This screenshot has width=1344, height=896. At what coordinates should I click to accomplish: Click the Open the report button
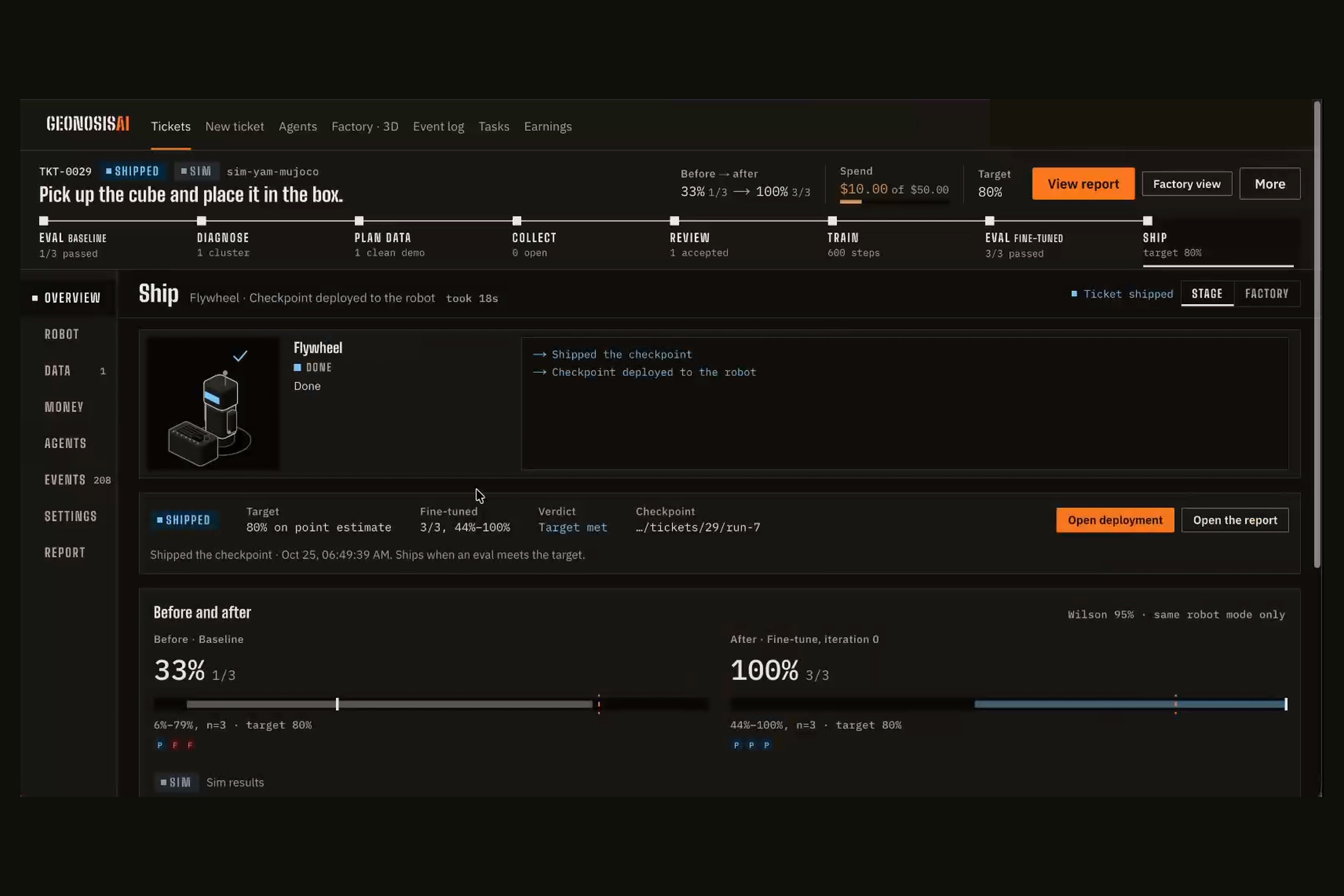click(x=1235, y=520)
